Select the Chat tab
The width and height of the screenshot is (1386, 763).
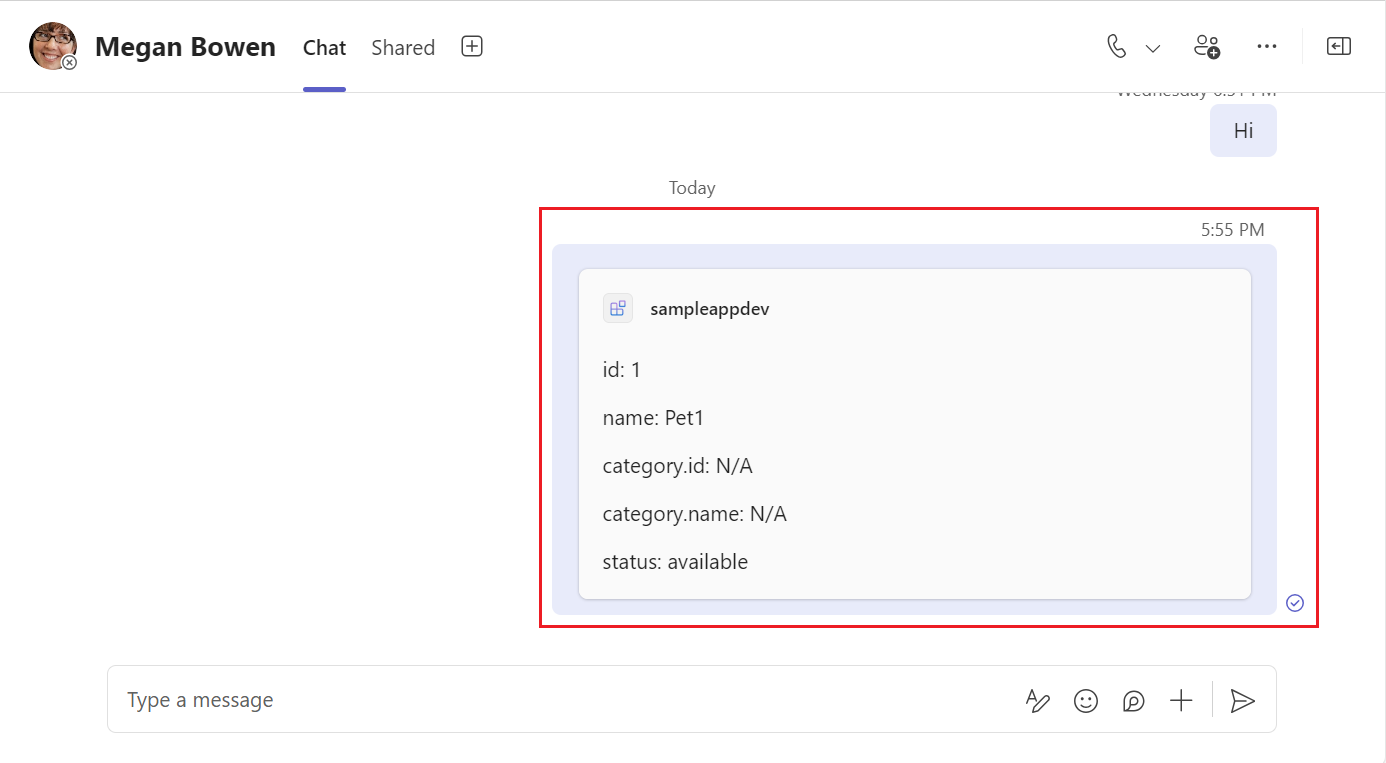pyautogui.click(x=324, y=48)
